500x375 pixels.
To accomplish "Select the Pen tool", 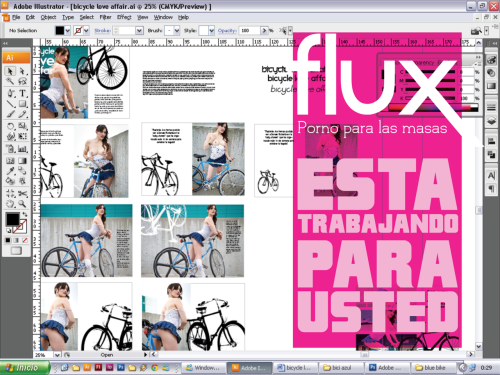I will click(x=10, y=93).
